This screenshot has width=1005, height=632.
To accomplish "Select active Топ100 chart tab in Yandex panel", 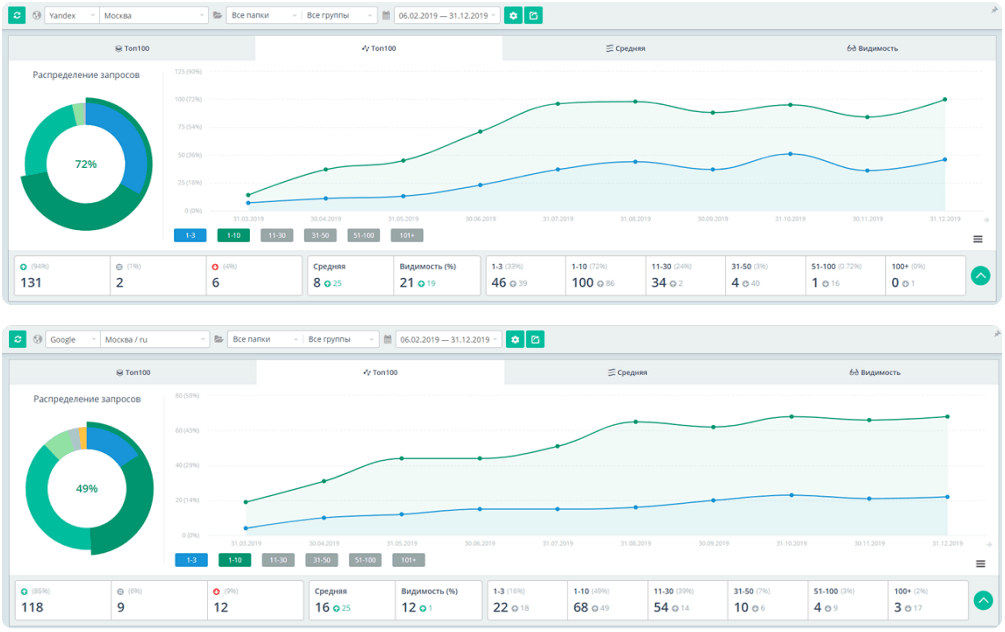I will click(x=379, y=48).
